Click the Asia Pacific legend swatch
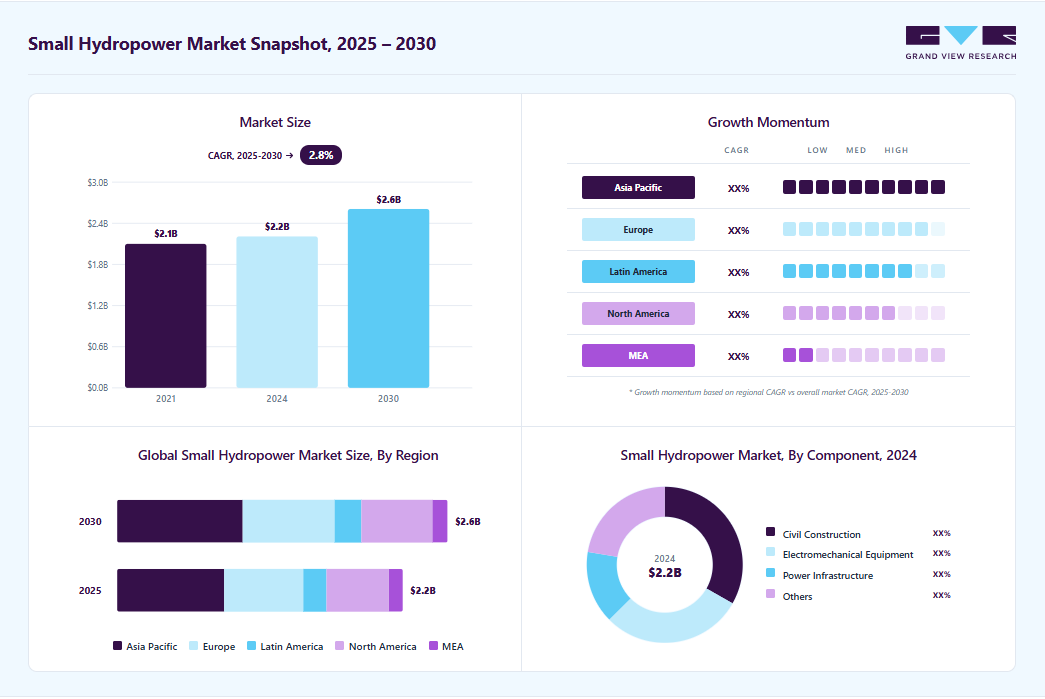This screenshot has width=1045, height=699. click(117, 646)
